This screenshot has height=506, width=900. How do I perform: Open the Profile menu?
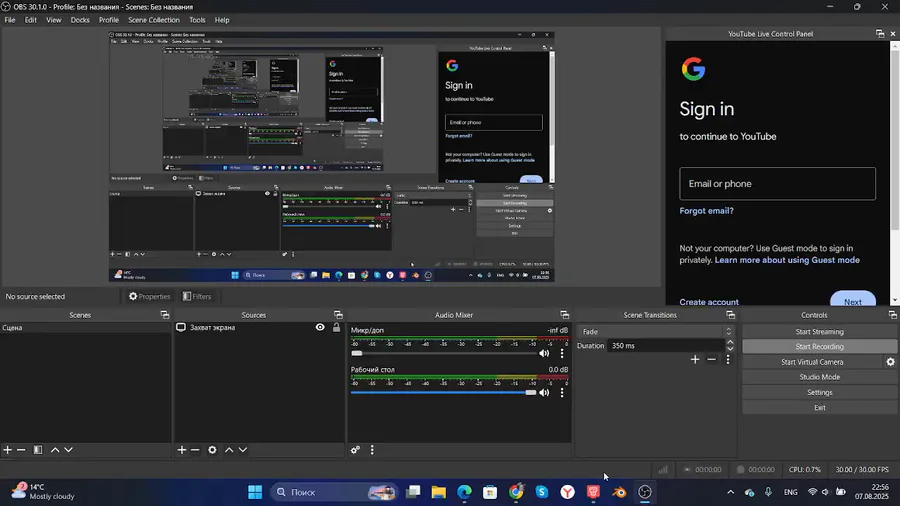point(108,20)
